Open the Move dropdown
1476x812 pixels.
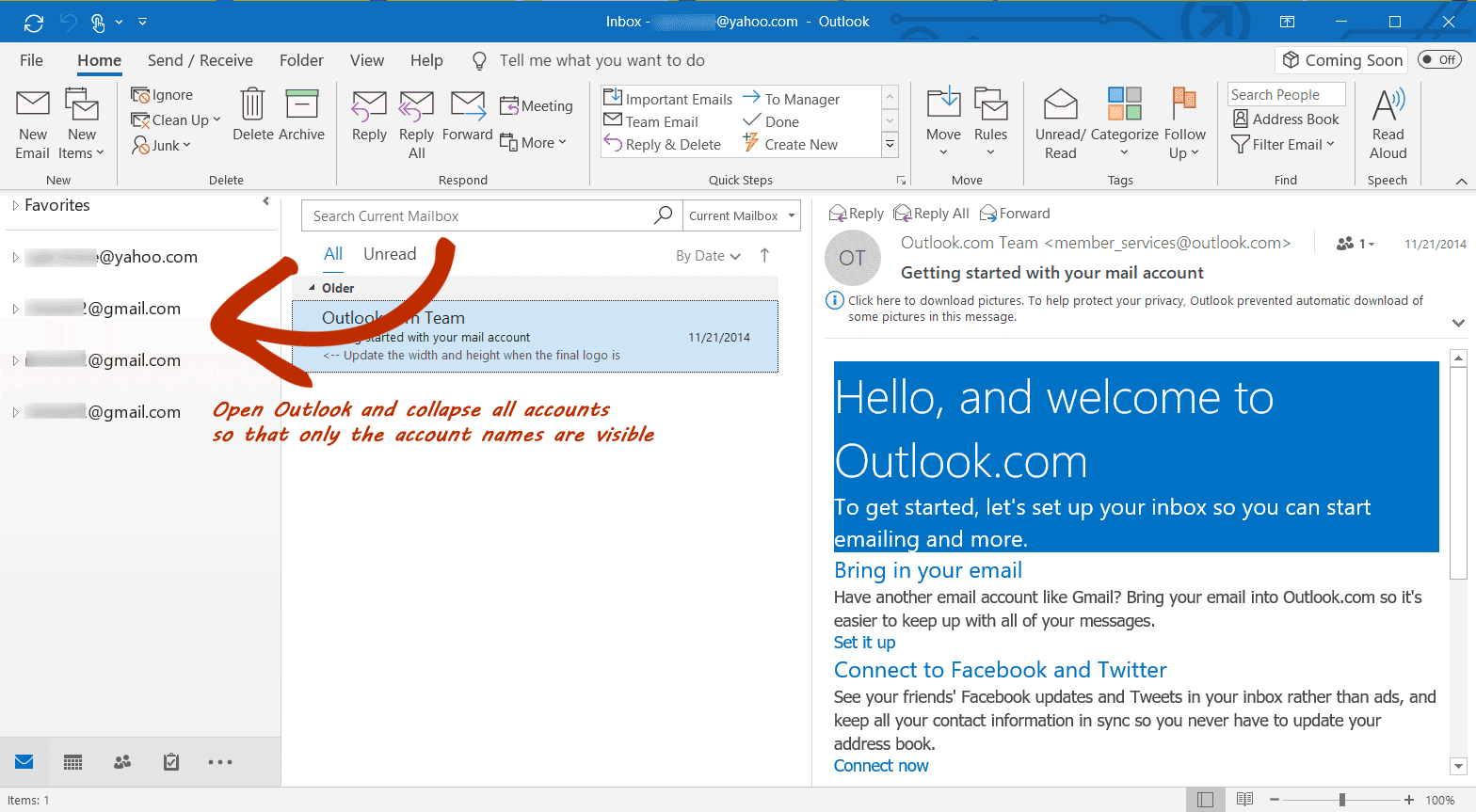[943, 124]
